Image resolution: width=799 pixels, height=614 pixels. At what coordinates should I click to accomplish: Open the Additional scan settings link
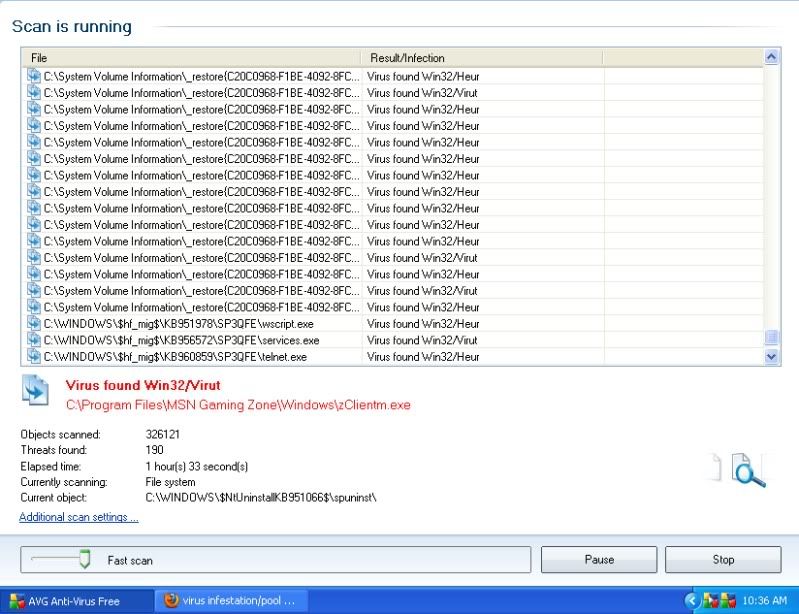click(x=79, y=517)
